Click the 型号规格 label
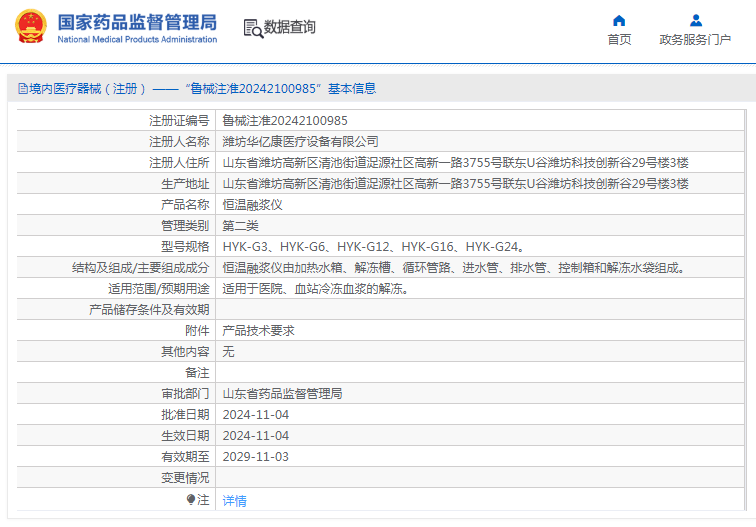Viewport: 756px width, 527px height. 185,247
